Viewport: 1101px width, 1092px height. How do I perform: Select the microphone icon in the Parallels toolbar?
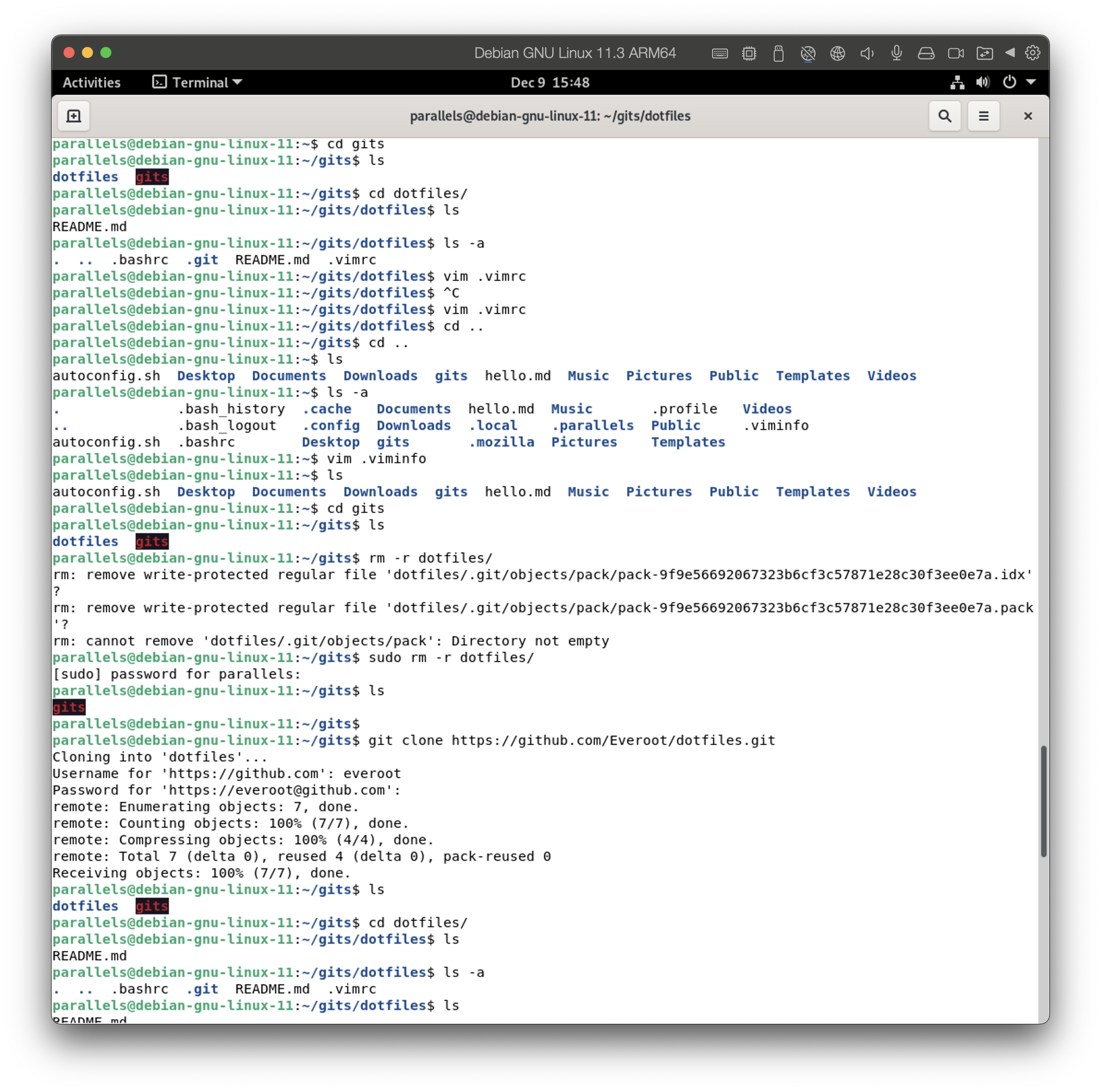click(x=897, y=53)
